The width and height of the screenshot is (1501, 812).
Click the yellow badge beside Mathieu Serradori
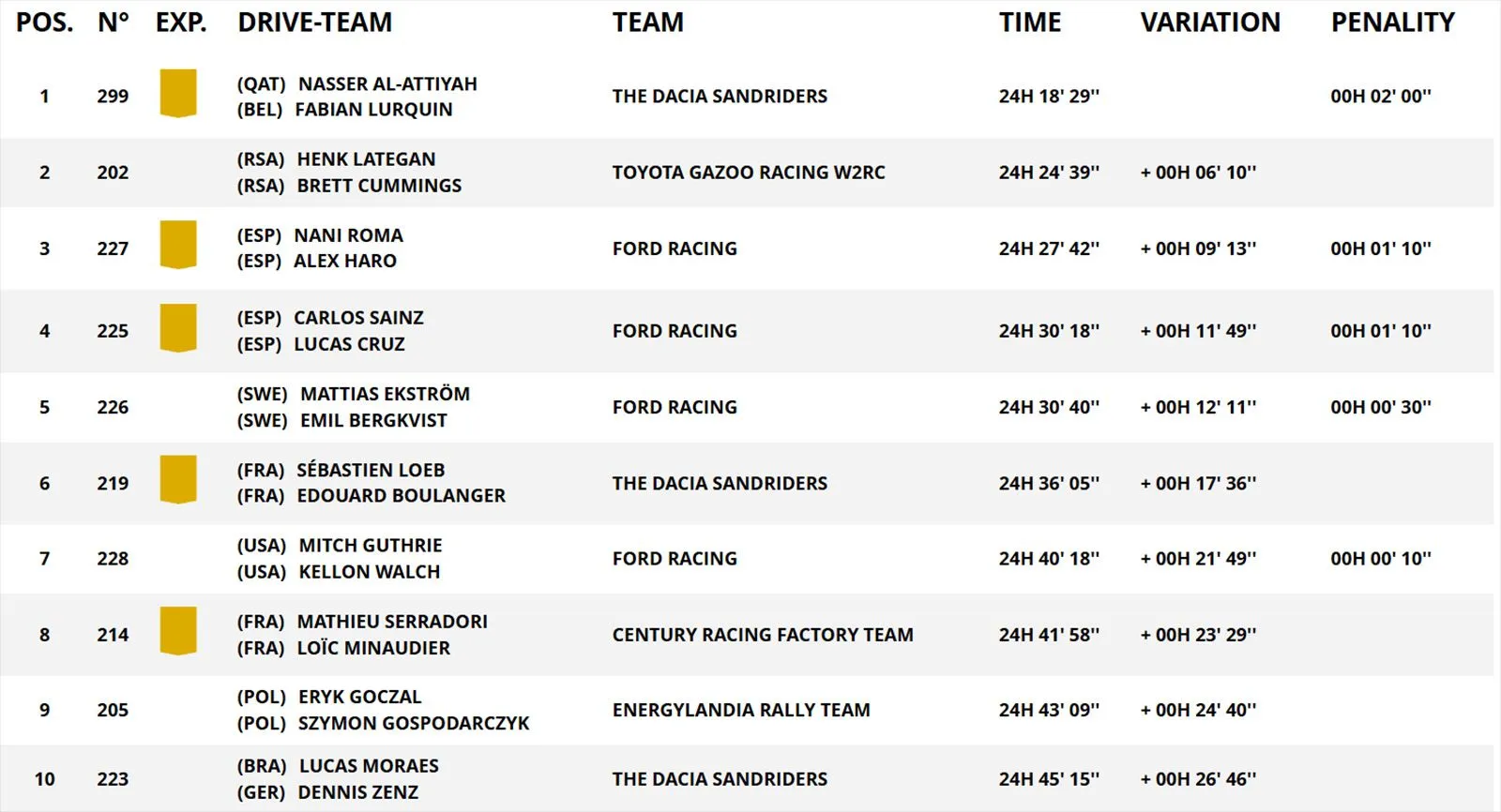(x=178, y=631)
